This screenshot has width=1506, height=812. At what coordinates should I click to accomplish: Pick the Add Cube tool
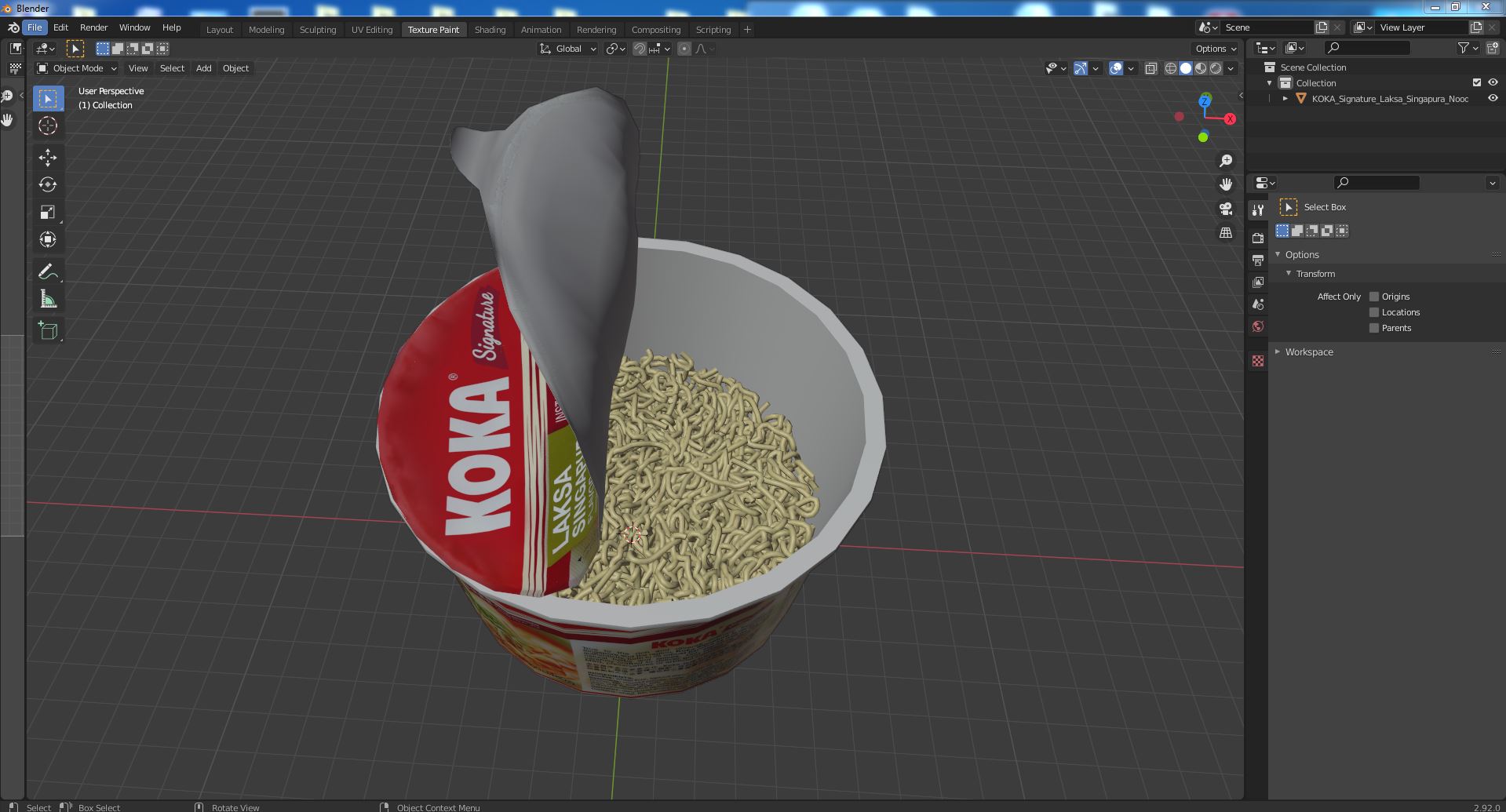pyautogui.click(x=48, y=330)
